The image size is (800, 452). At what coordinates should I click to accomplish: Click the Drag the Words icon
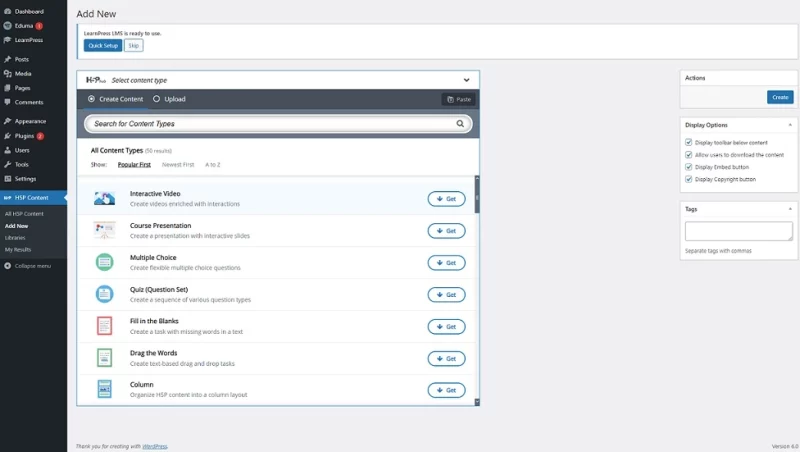104,358
